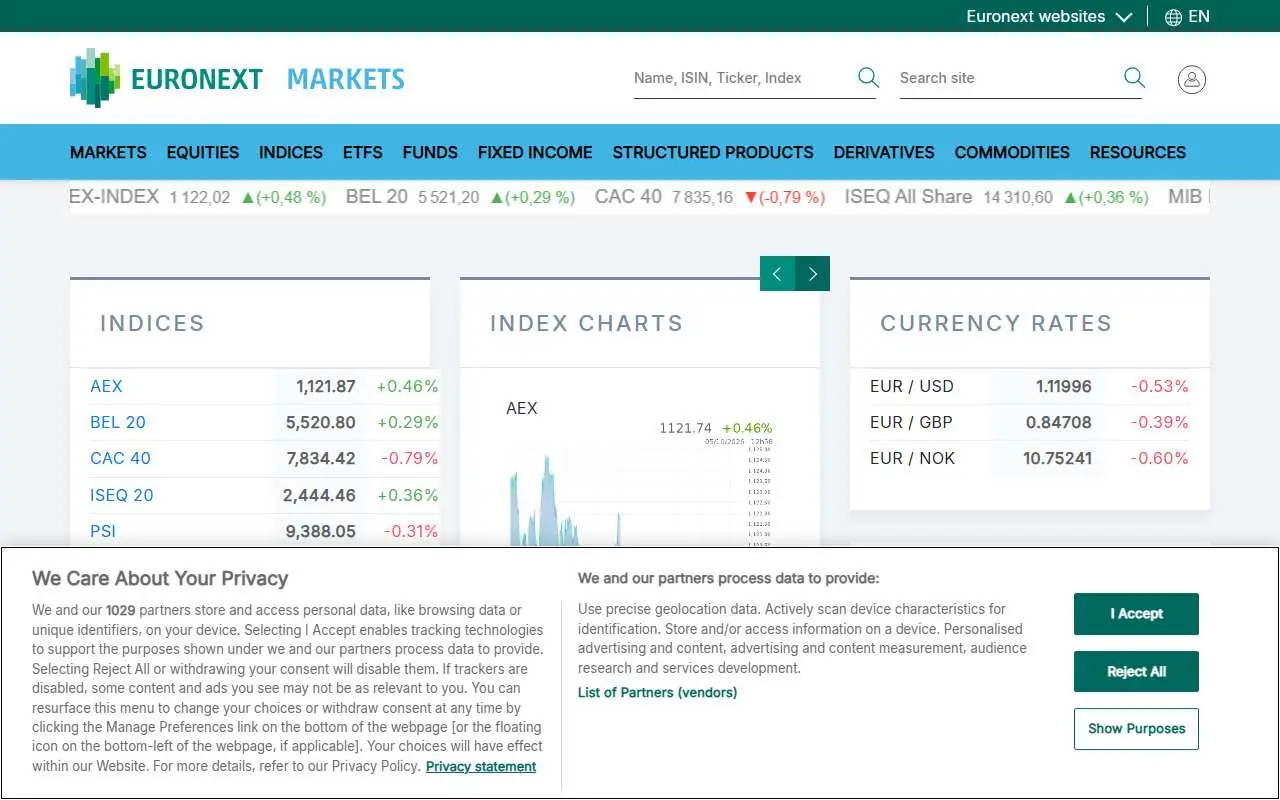Image resolution: width=1280 pixels, height=800 pixels.
Task: Click the INDEX CHARTS heading
Action: (586, 323)
